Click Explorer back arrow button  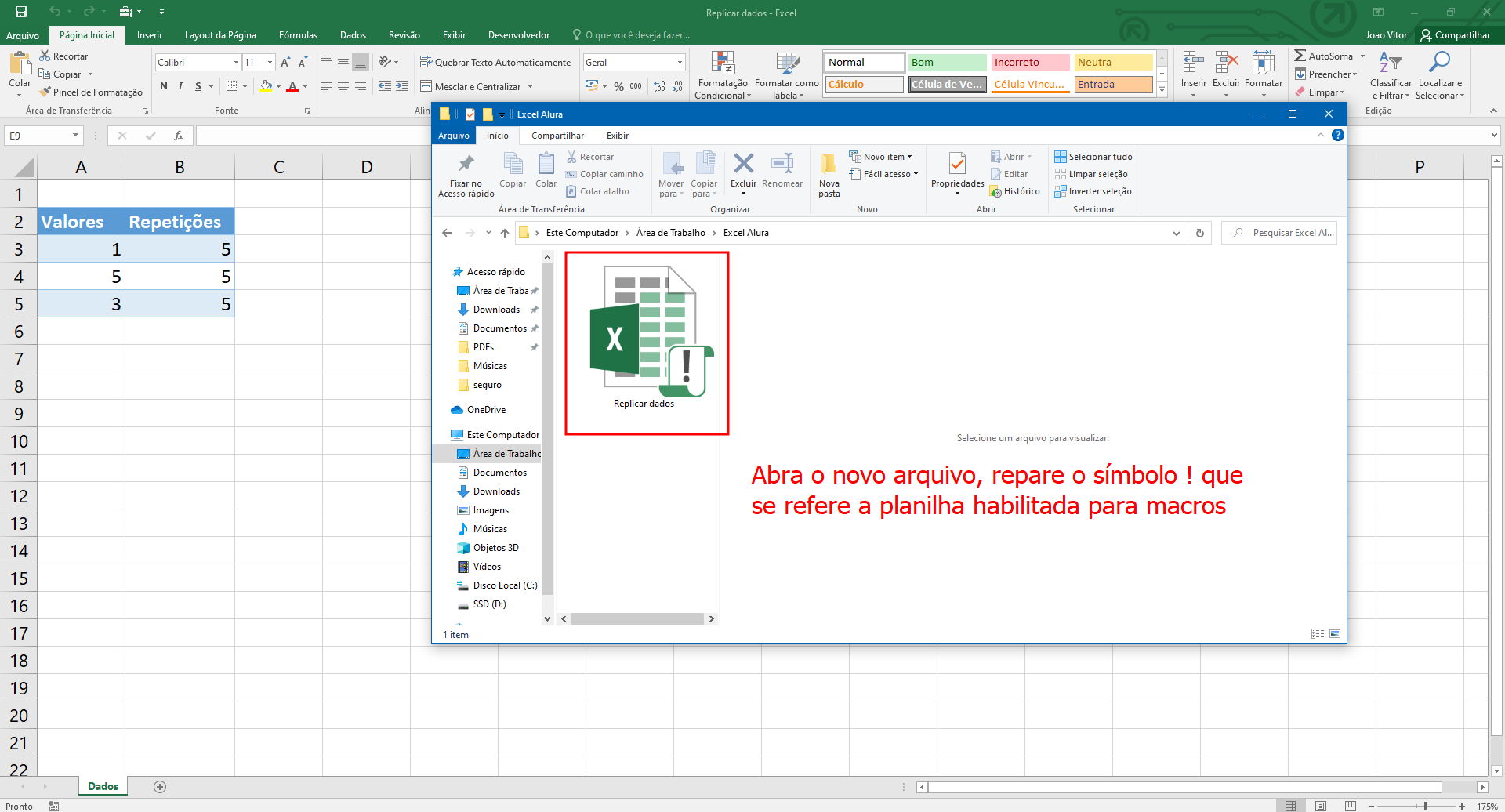(447, 233)
